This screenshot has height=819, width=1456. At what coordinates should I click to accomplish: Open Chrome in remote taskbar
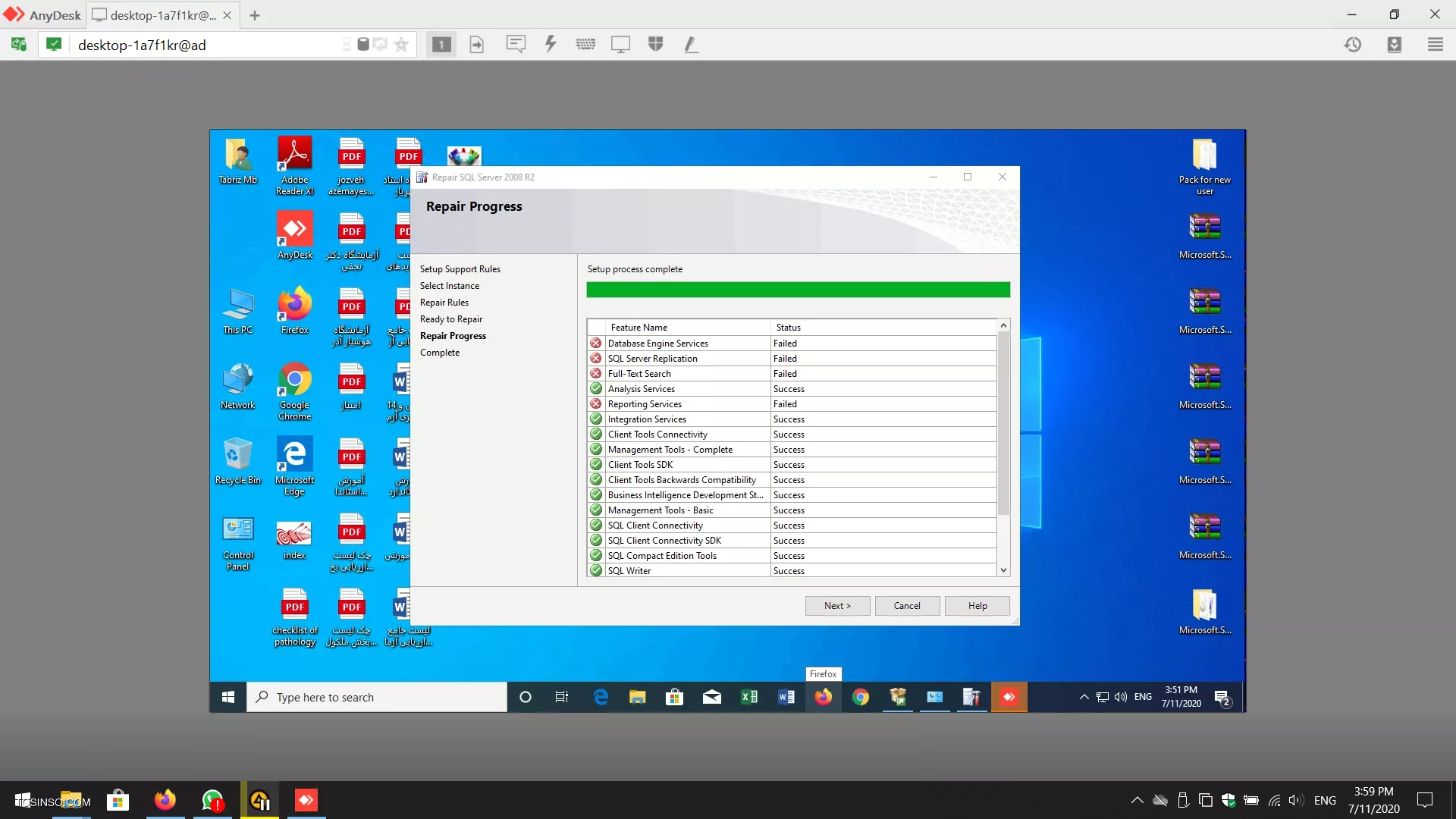(860, 697)
